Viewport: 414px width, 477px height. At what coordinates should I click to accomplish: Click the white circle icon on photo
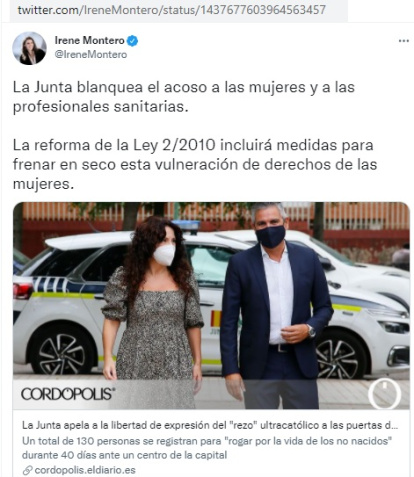(384, 394)
